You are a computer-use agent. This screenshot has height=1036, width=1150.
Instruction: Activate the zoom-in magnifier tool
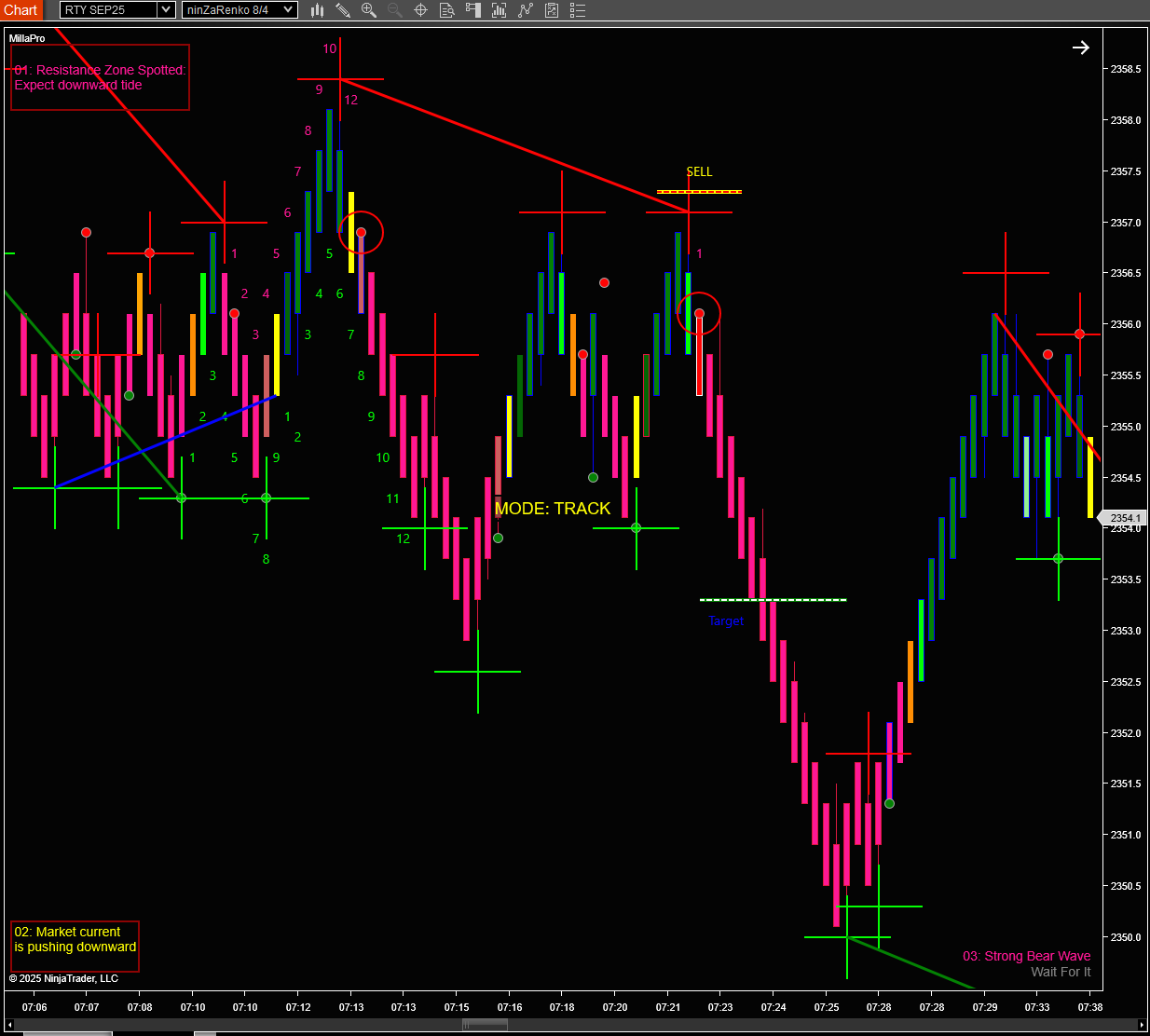coord(369,10)
